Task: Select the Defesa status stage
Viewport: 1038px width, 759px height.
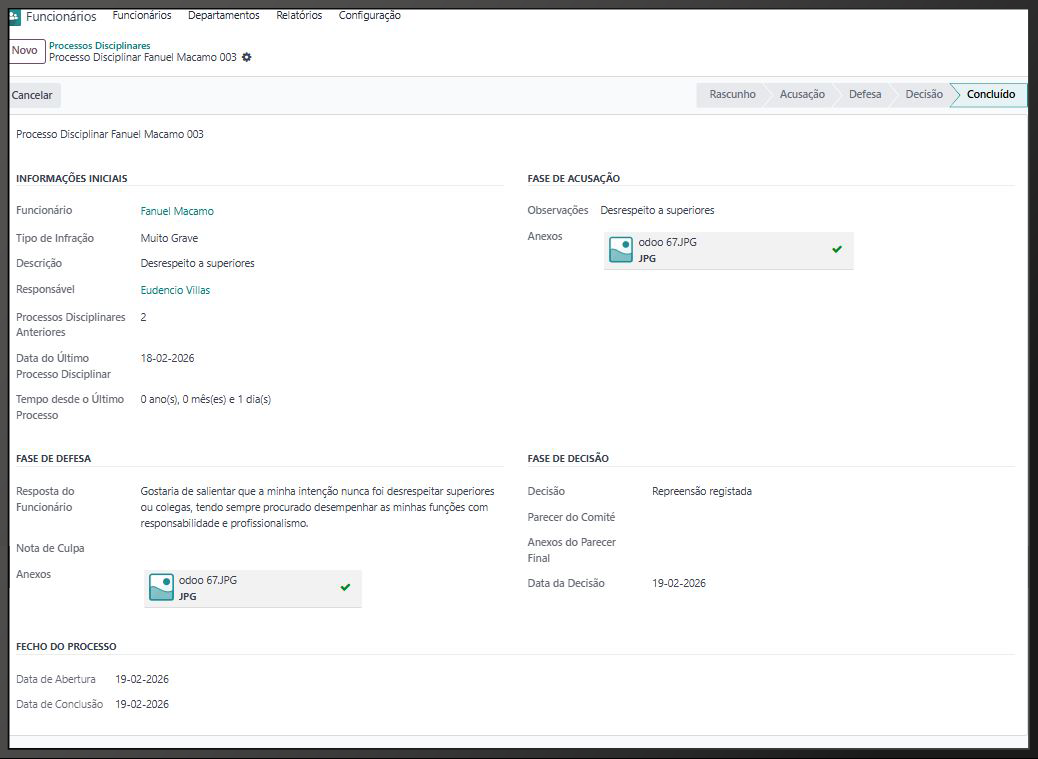Action: point(865,95)
